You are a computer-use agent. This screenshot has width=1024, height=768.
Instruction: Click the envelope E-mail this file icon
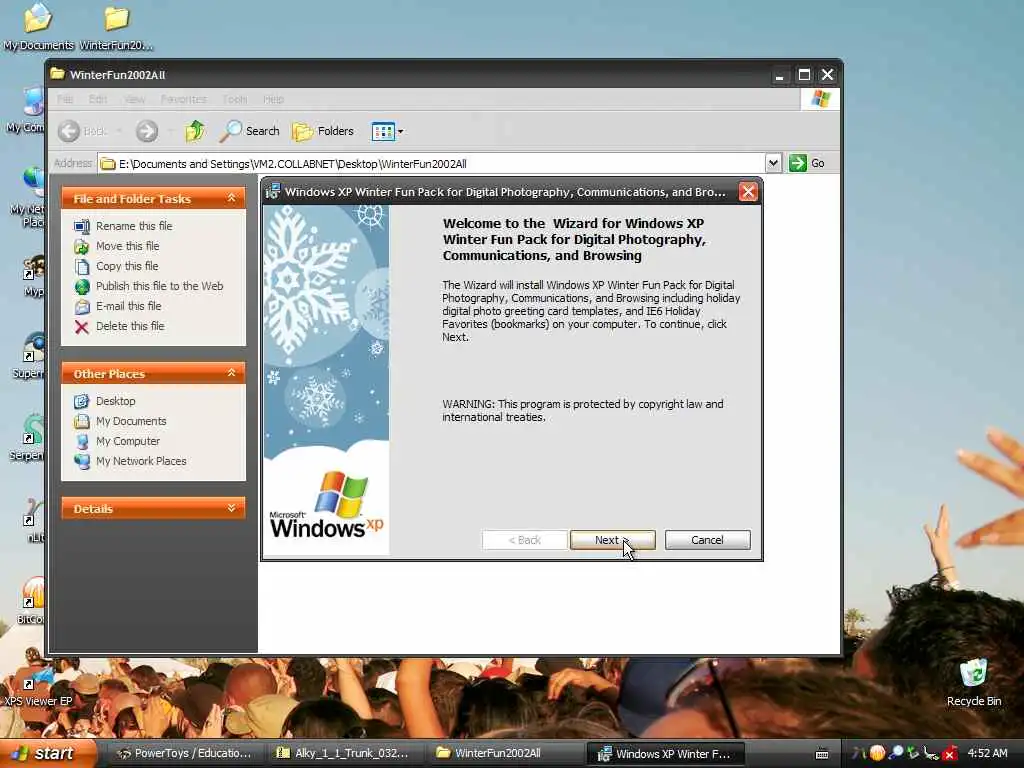click(82, 307)
